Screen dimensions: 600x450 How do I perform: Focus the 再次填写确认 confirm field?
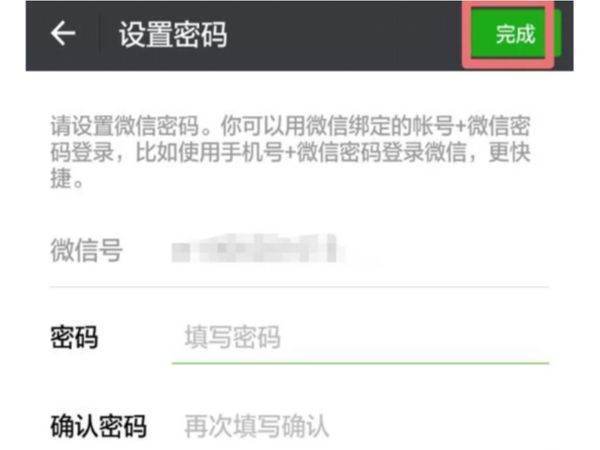point(360,426)
